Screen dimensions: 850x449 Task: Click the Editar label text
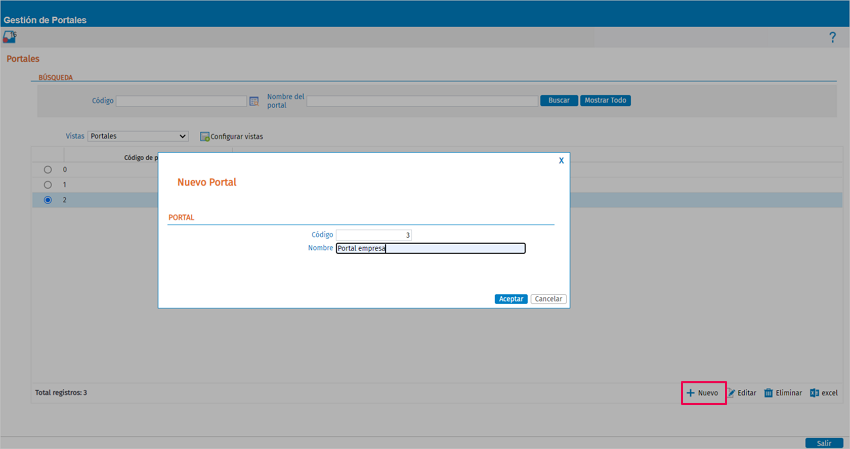click(x=746, y=393)
